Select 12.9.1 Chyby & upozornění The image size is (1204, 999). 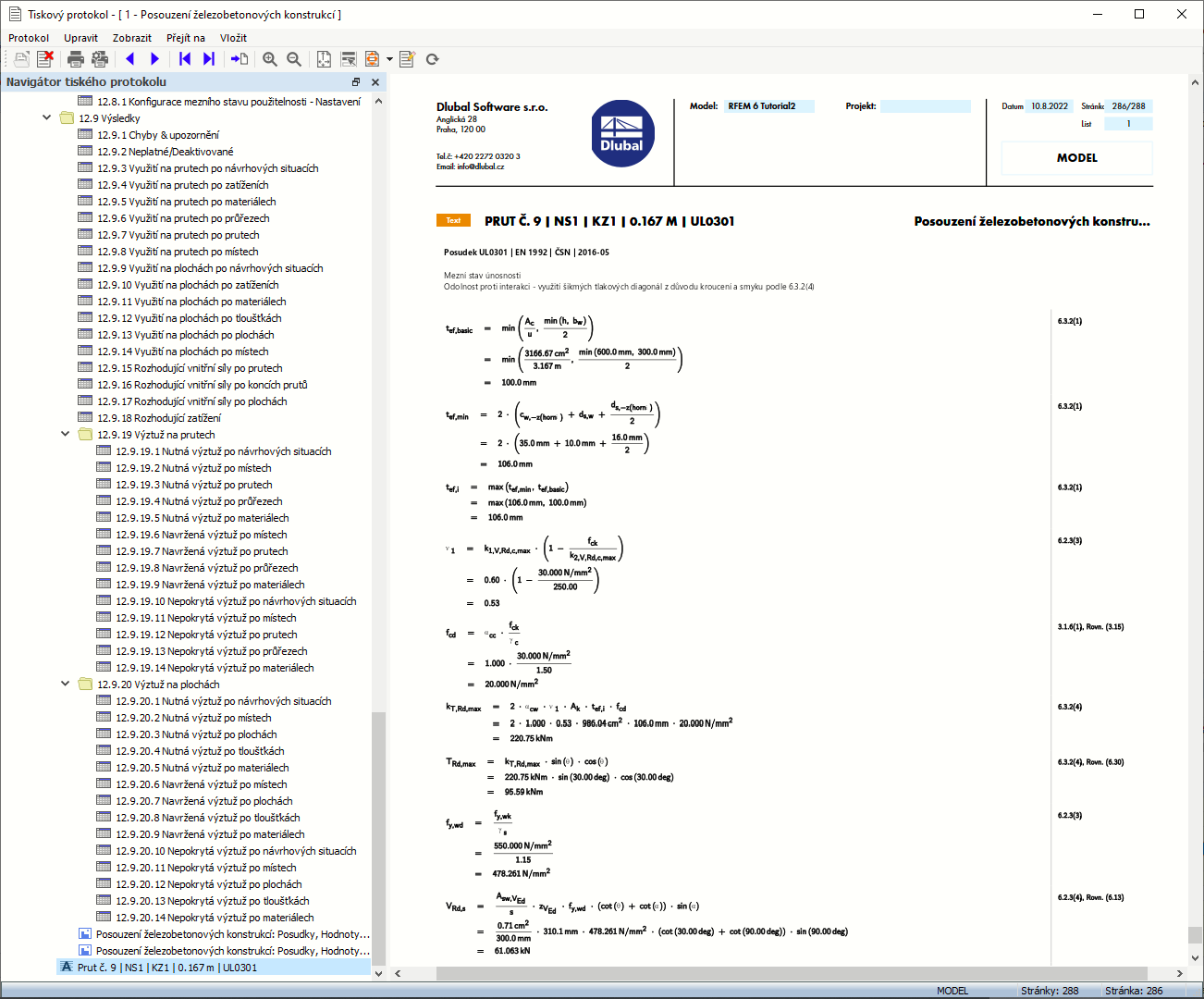point(158,135)
